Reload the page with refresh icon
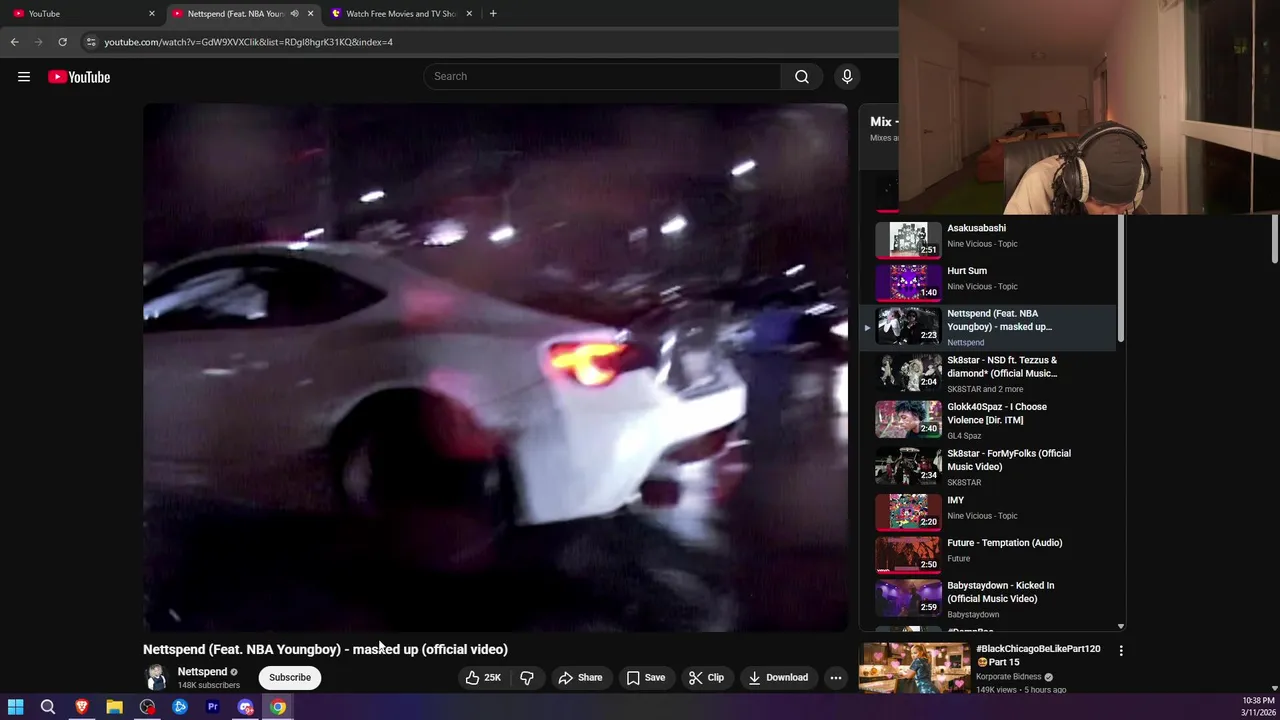 click(x=62, y=42)
